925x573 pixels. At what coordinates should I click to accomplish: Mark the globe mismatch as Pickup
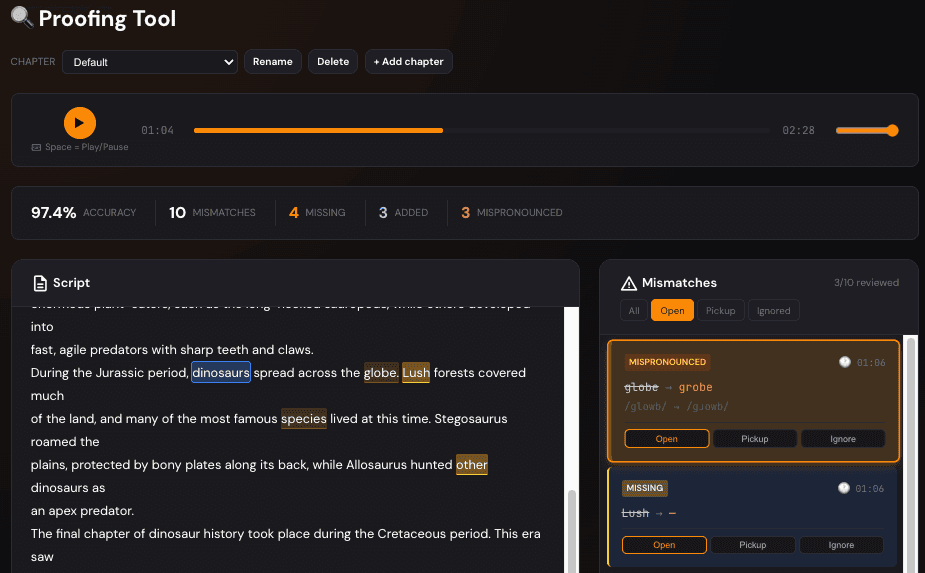[x=753, y=439]
